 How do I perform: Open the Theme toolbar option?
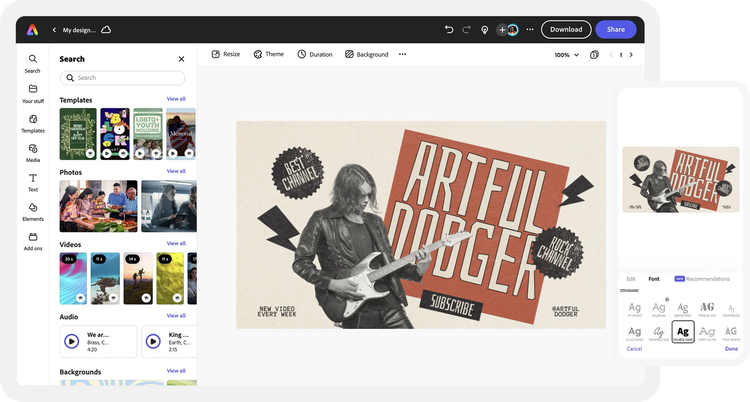pyautogui.click(x=269, y=54)
